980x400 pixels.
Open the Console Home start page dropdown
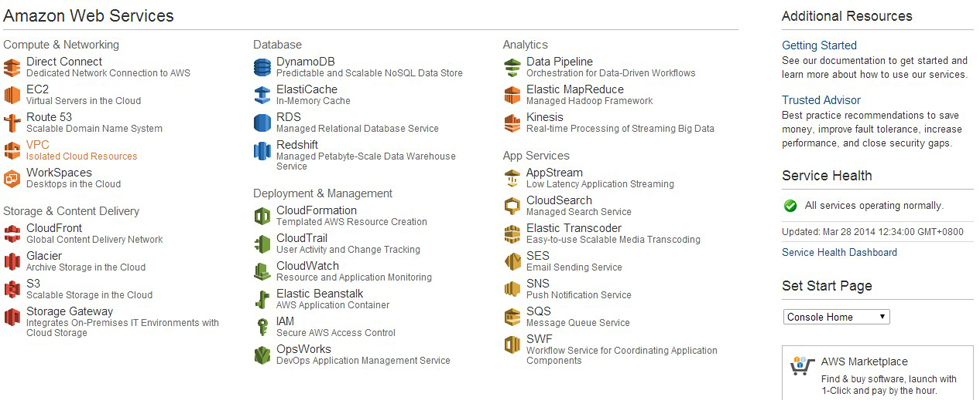[836, 317]
